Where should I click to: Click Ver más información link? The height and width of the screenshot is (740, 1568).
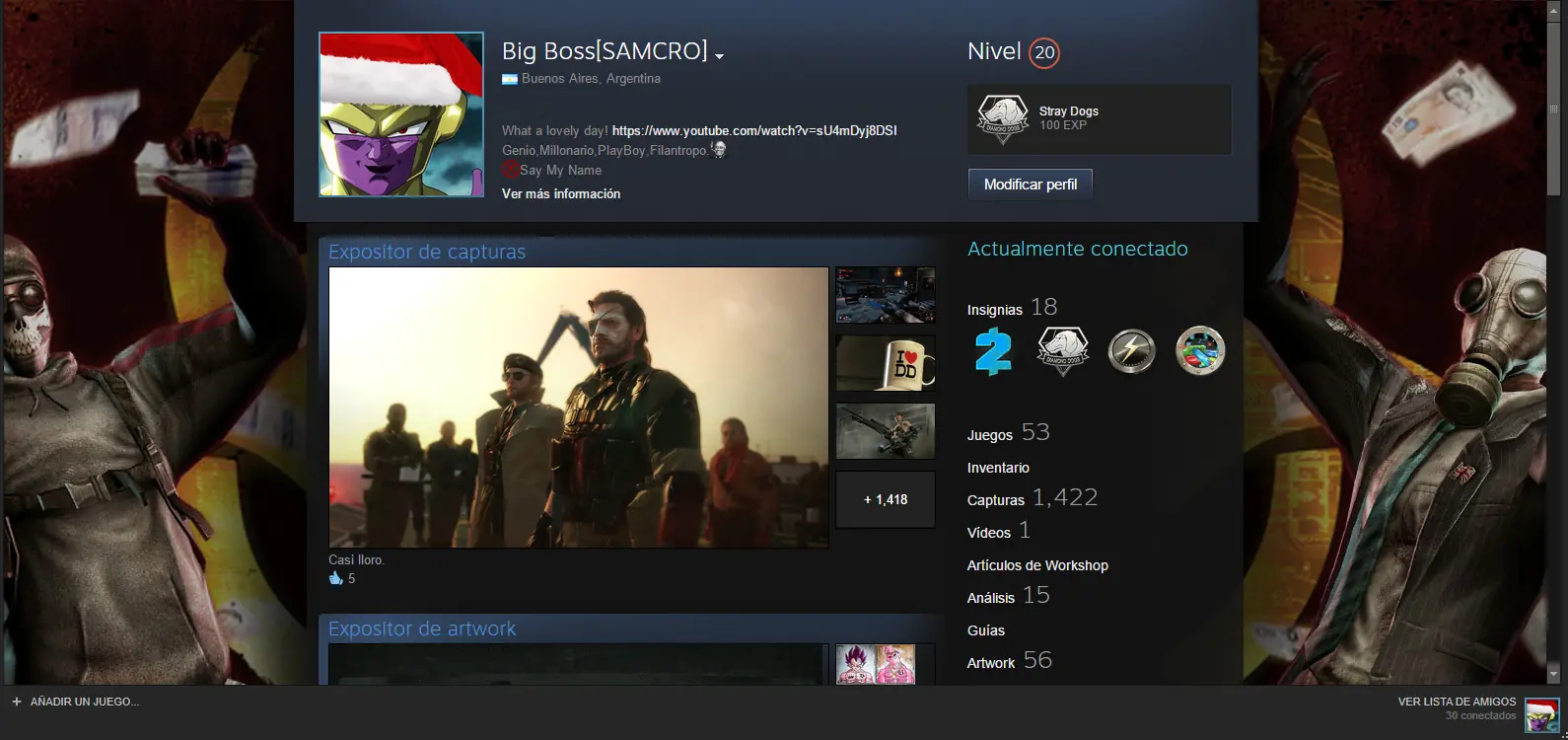click(x=561, y=193)
